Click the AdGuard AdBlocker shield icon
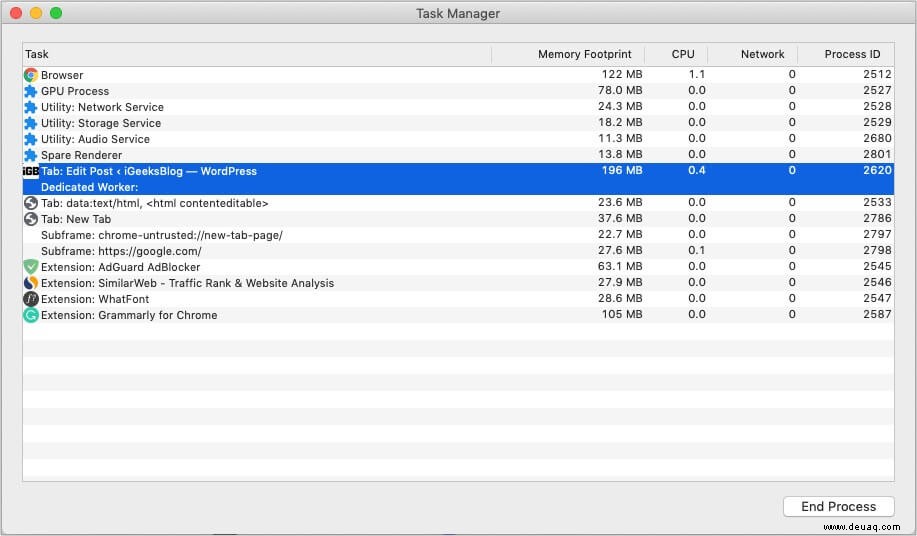This screenshot has width=917, height=536. [x=31, y=267]
